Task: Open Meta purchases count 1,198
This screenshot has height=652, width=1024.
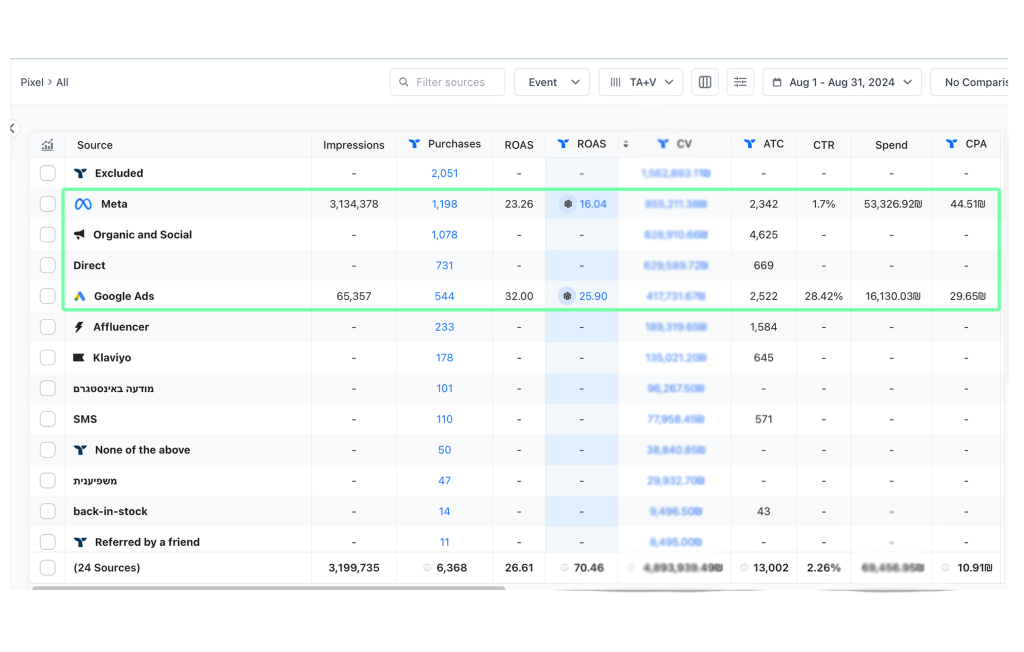Action: pos(444,204)
